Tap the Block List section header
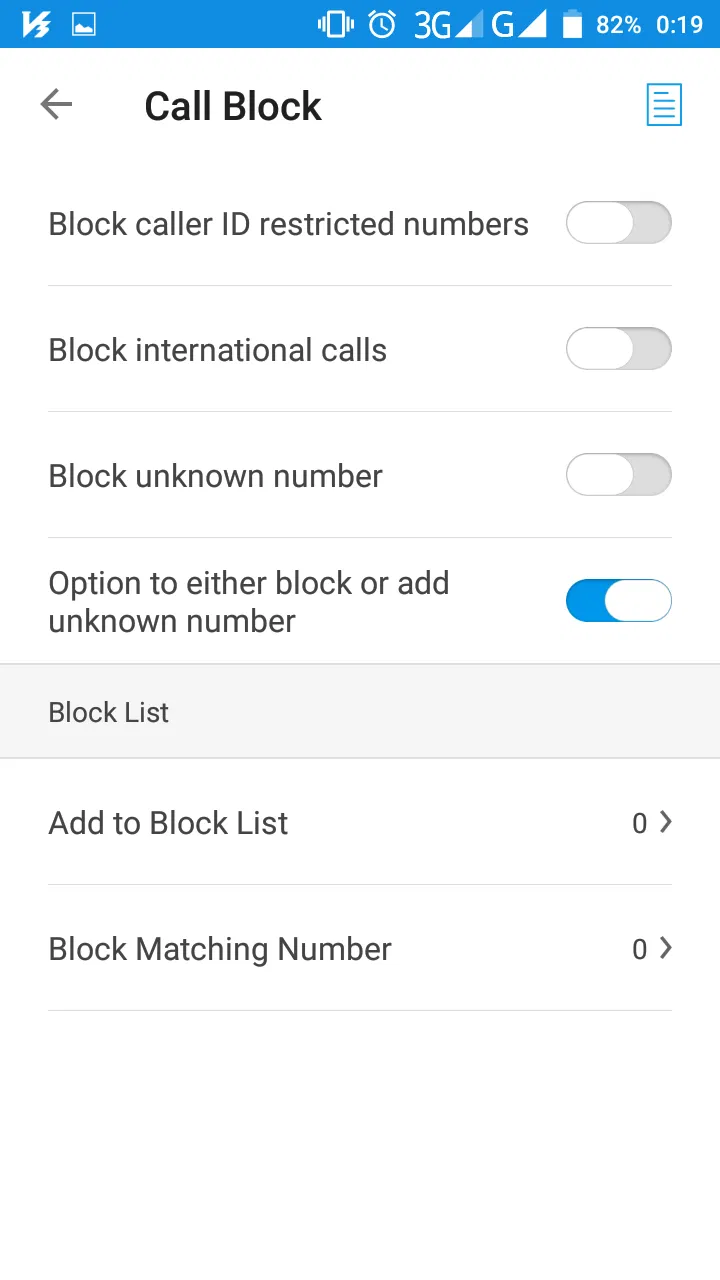The width and height of the screenshot is (720, 1280). click(x=109, y=712)
